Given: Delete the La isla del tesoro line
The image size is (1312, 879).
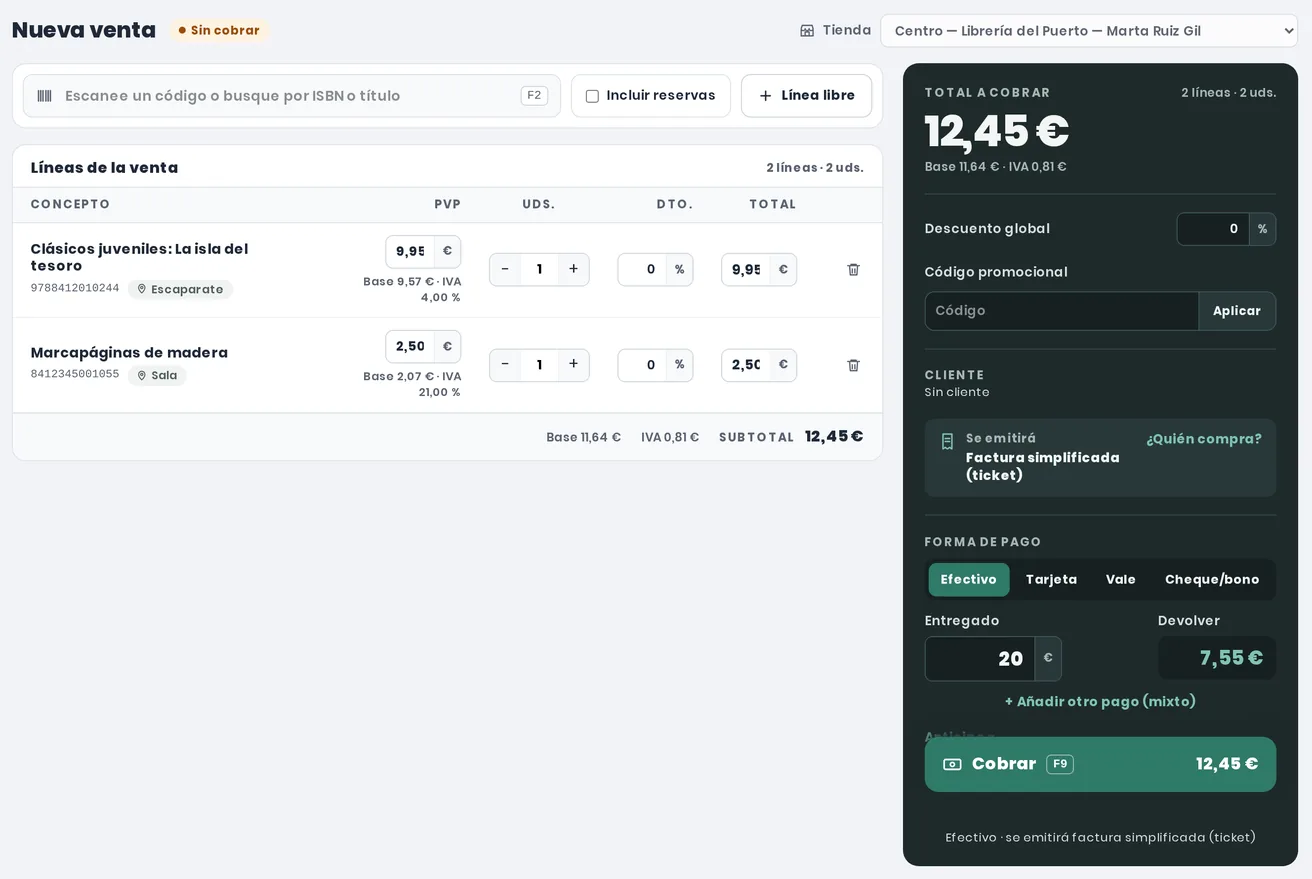Looking at the screenshot, I should coord(853,270).
